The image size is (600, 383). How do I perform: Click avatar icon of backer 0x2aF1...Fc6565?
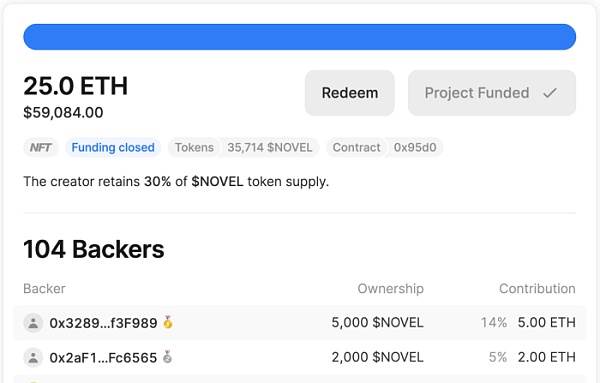33,357
